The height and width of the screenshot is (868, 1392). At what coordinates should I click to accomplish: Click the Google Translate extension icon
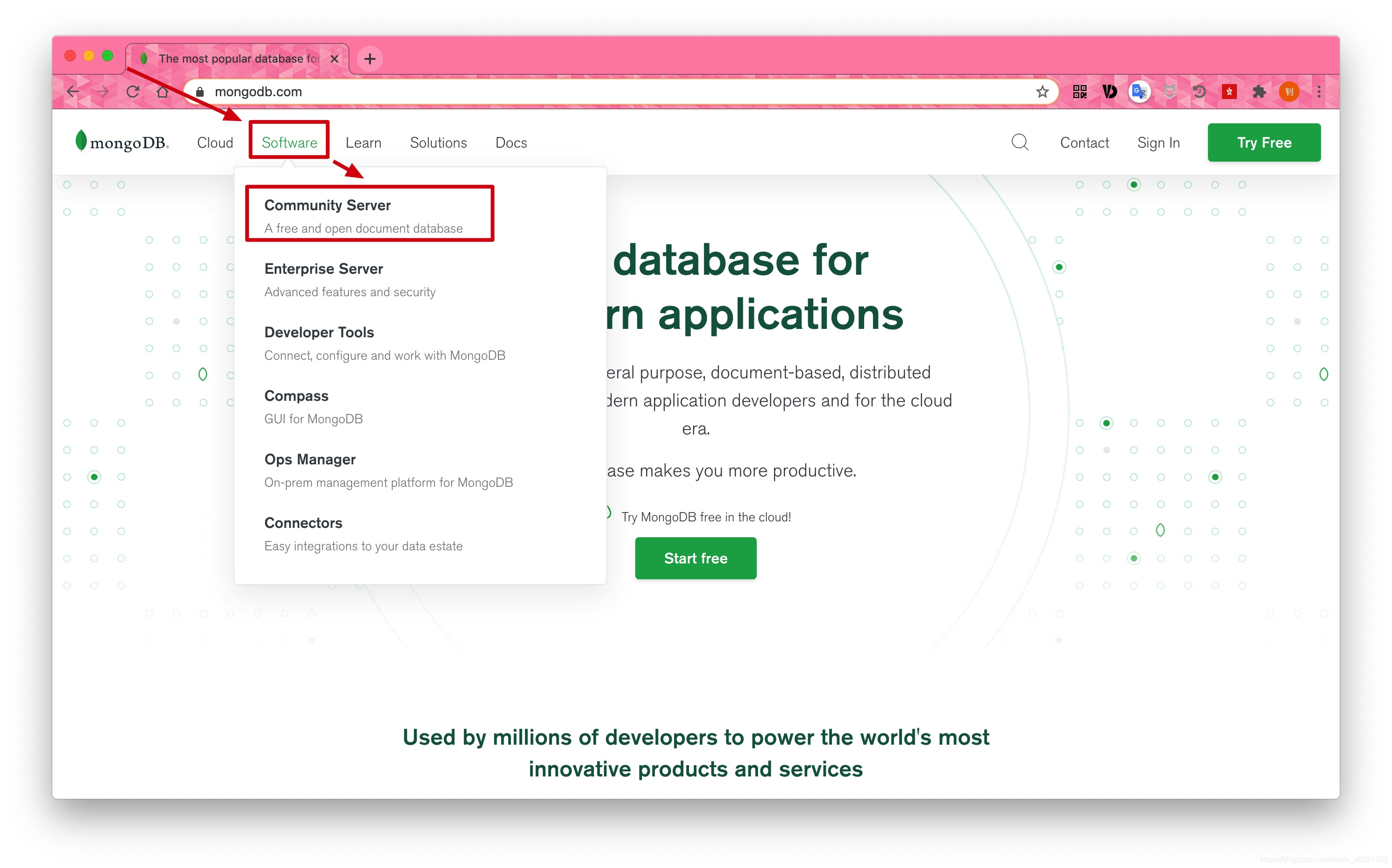[1139, 92]
